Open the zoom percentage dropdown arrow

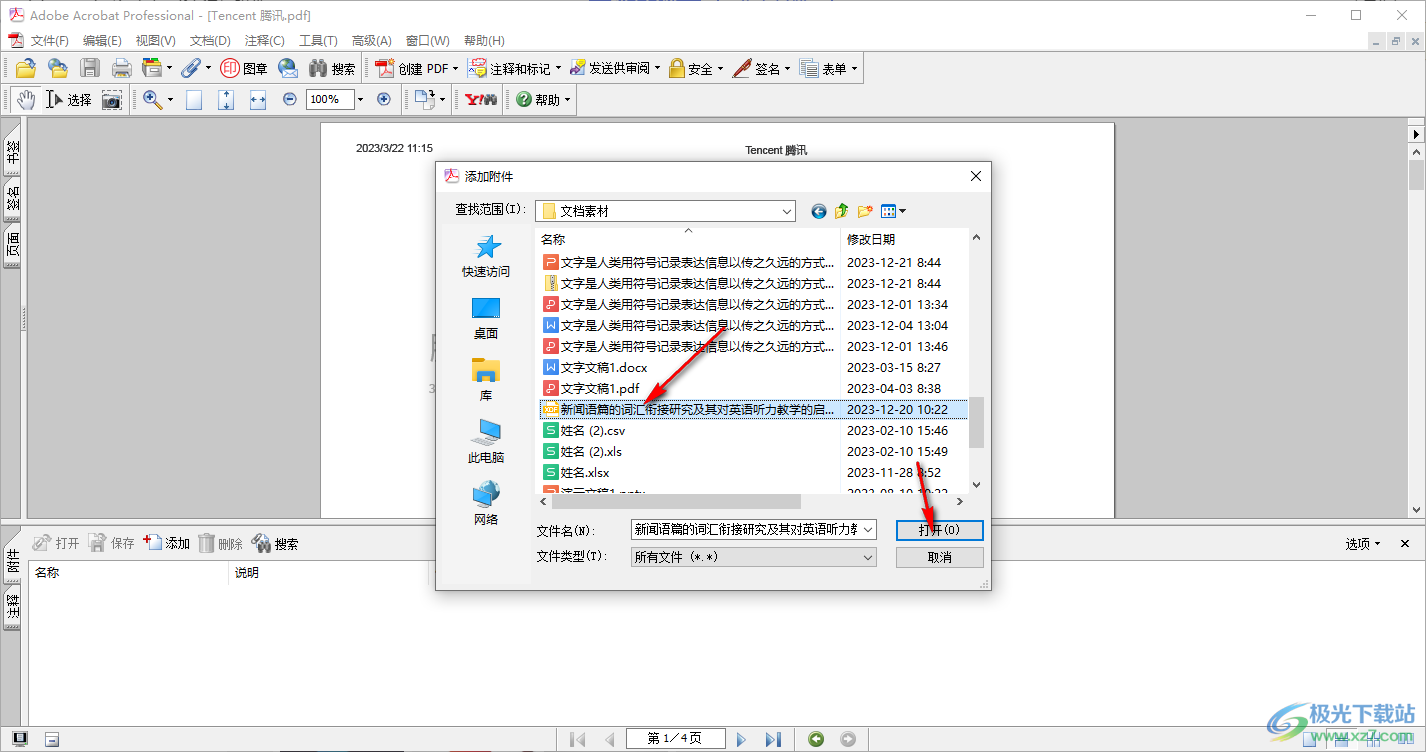tap(361, 99)
